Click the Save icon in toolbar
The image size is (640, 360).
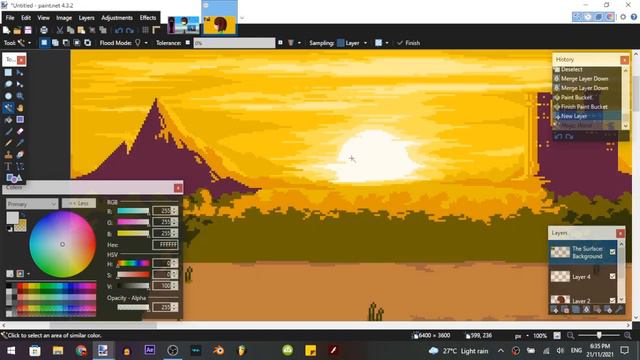click(x=28, y=30)
